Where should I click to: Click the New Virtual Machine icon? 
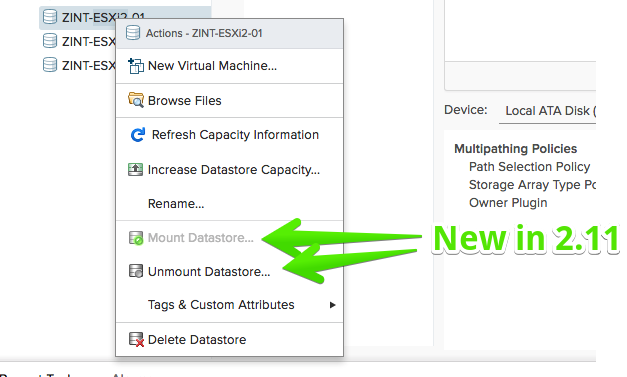[x=136, y=66]
